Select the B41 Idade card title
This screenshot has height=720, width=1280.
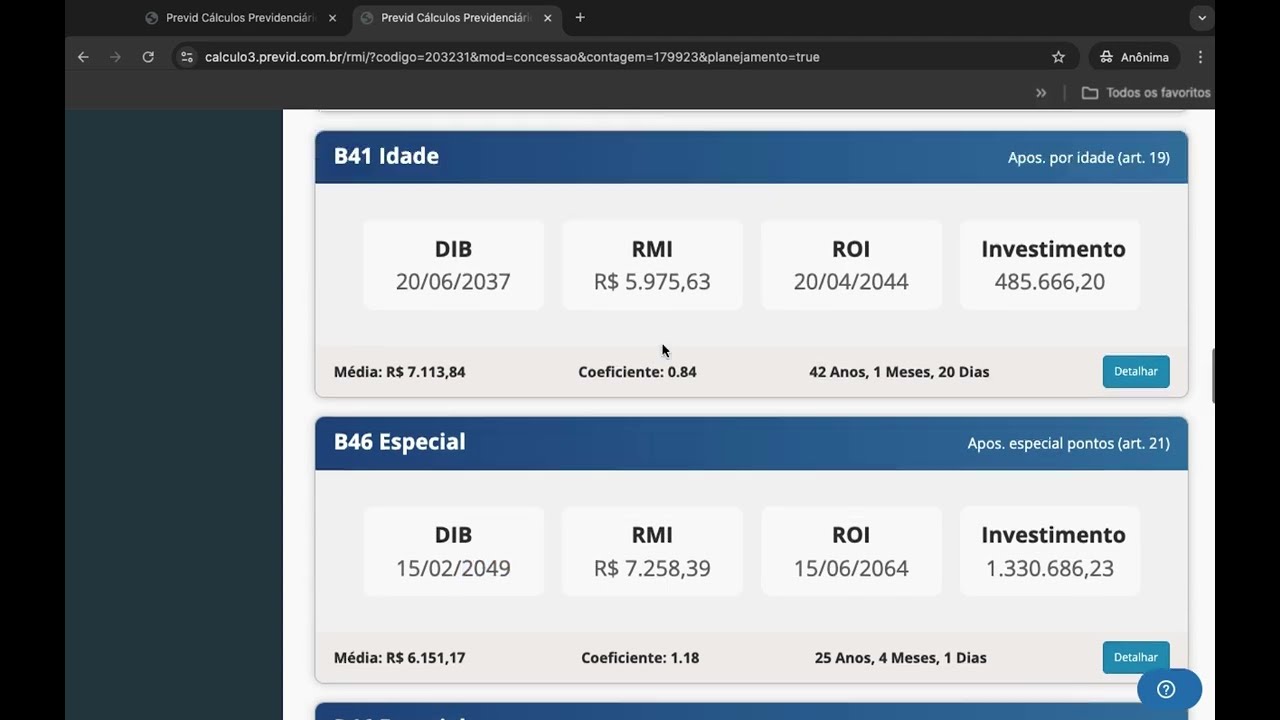coord(386,156)
